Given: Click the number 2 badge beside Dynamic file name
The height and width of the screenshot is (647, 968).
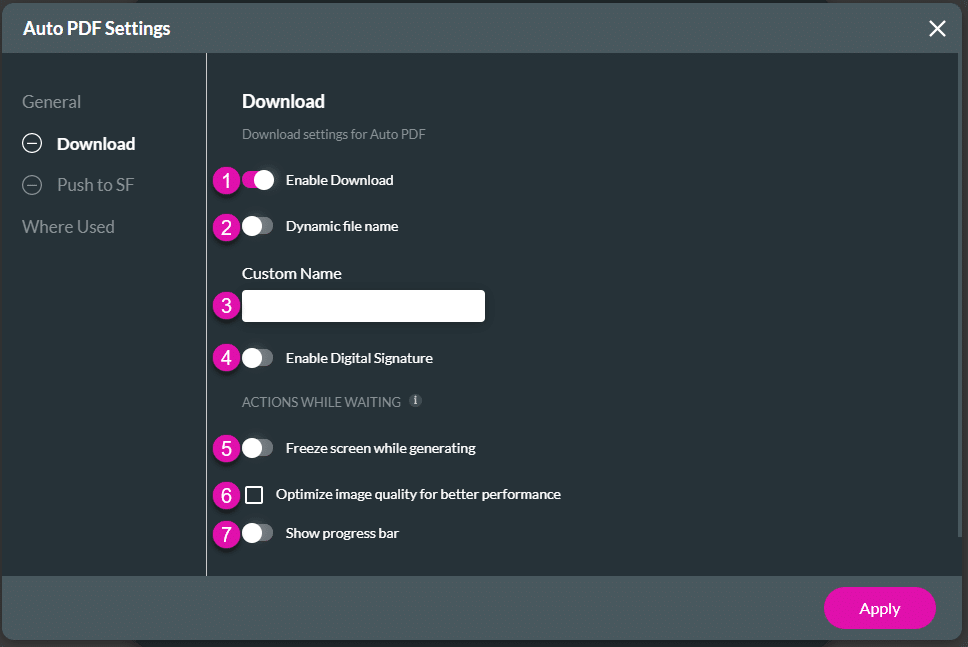Looking at the screenshot, I should (226, 228).
